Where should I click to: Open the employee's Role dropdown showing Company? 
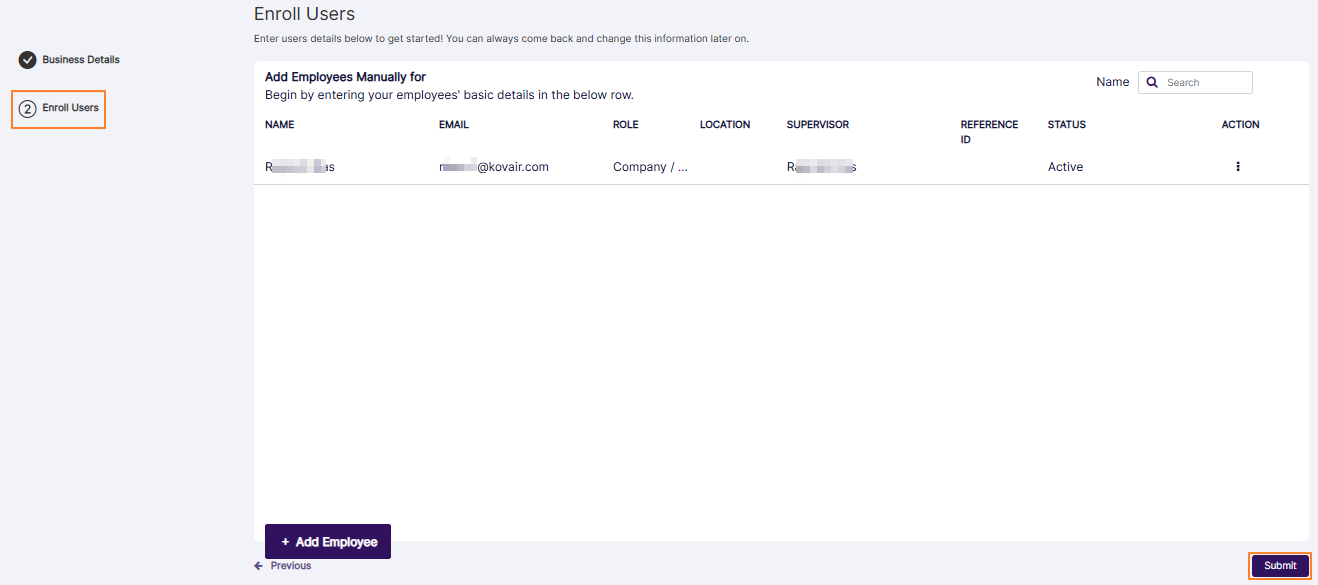pyautogui.click(x=650, y=166)
